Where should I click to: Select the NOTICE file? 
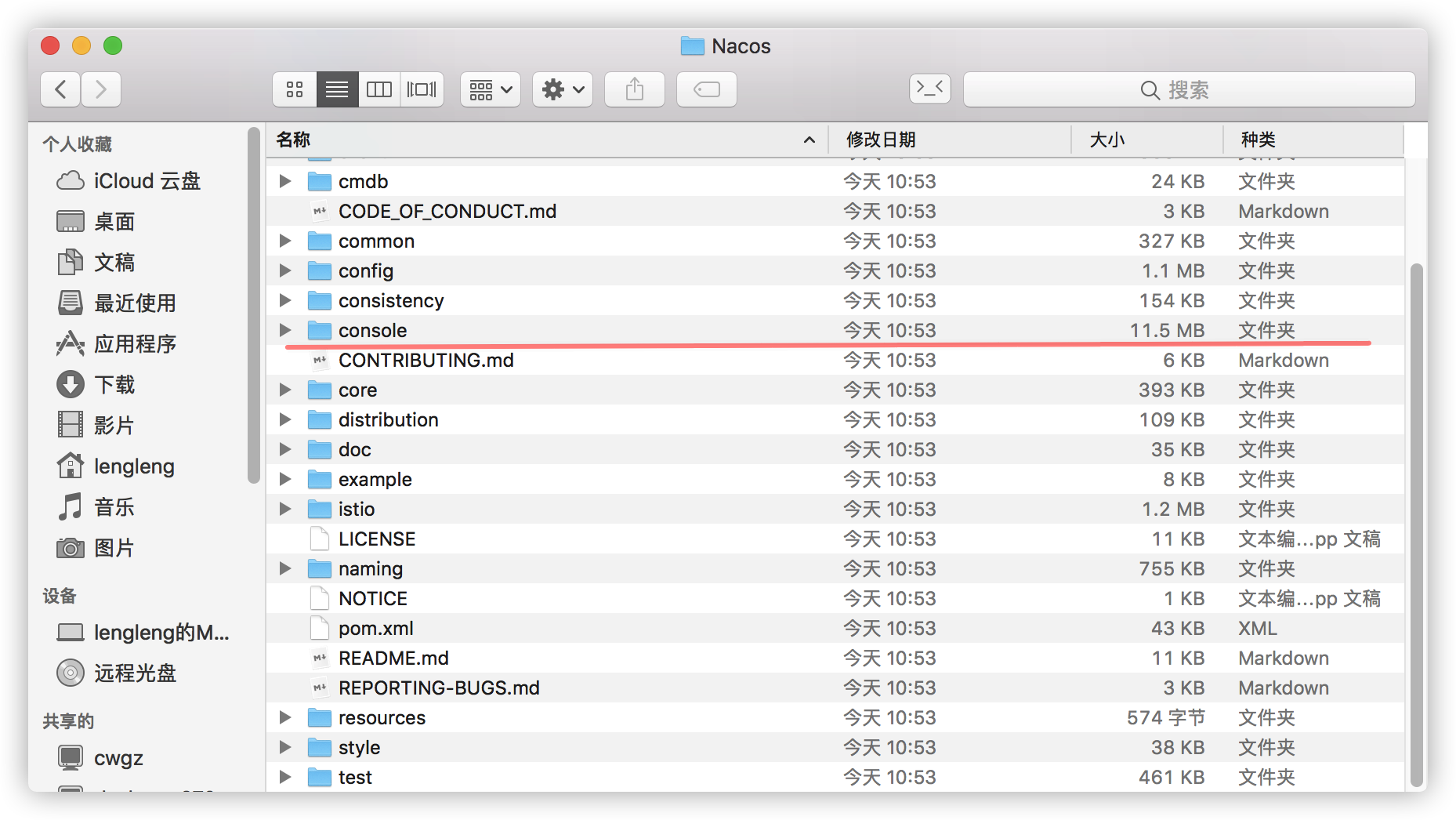coord(835,598)
